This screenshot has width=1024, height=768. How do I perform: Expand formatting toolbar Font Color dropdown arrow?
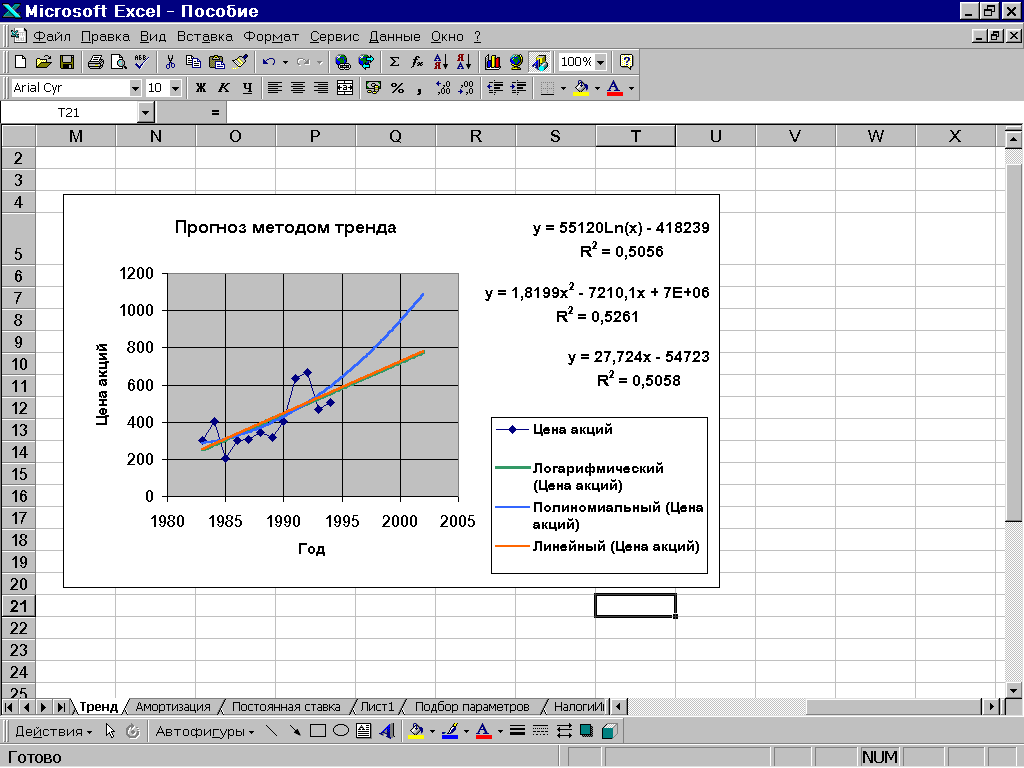(631, 88)
